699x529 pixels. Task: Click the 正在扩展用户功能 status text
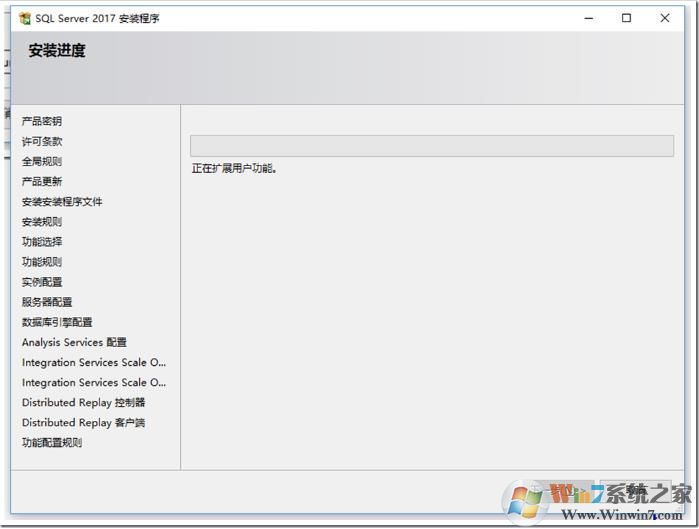[234, 168]
